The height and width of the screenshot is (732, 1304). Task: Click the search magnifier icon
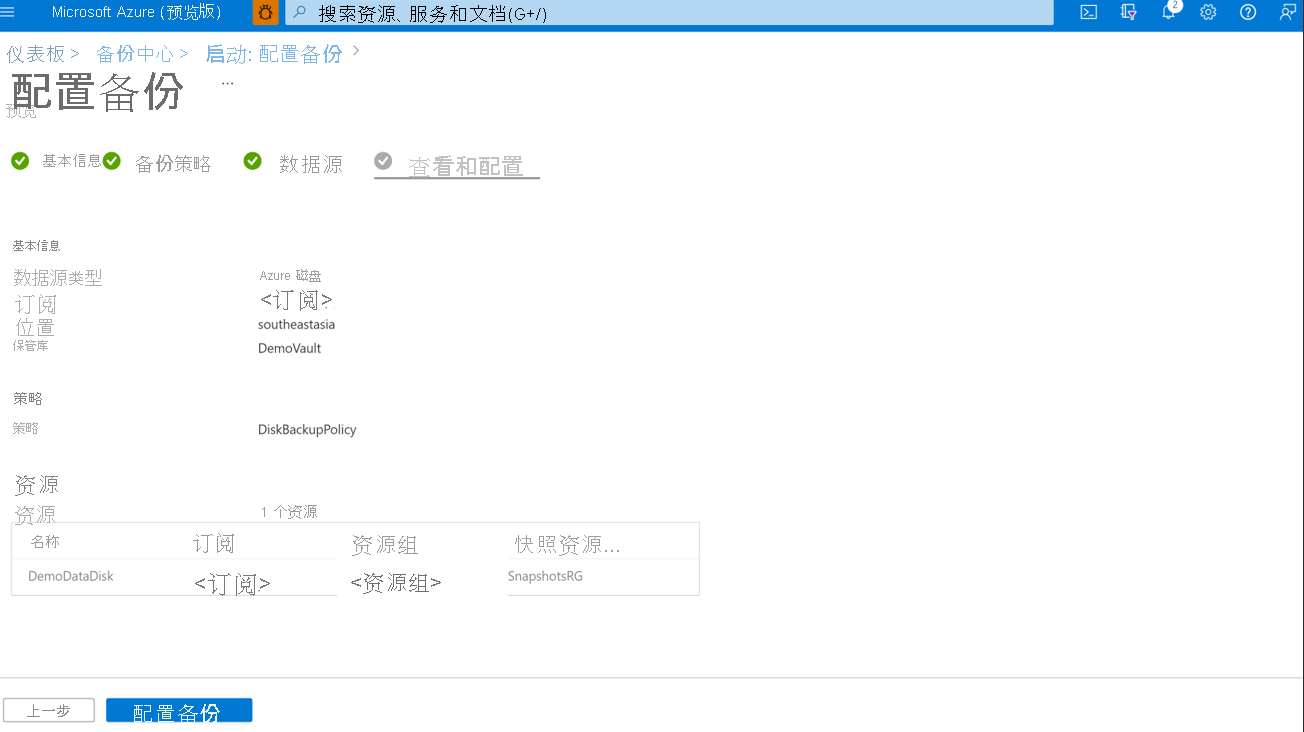tap(299, 13)
